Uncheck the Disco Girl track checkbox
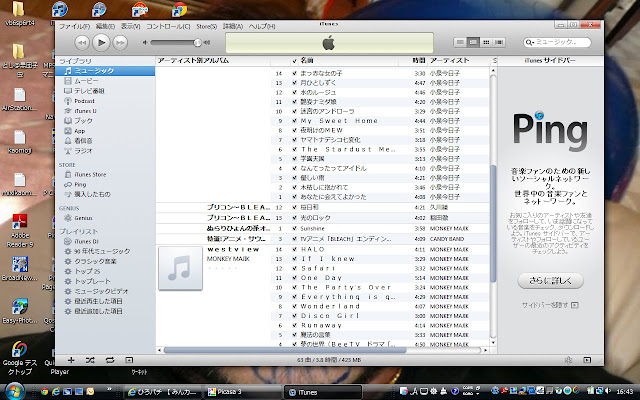The image size is (640, 400). coord(294,316)
